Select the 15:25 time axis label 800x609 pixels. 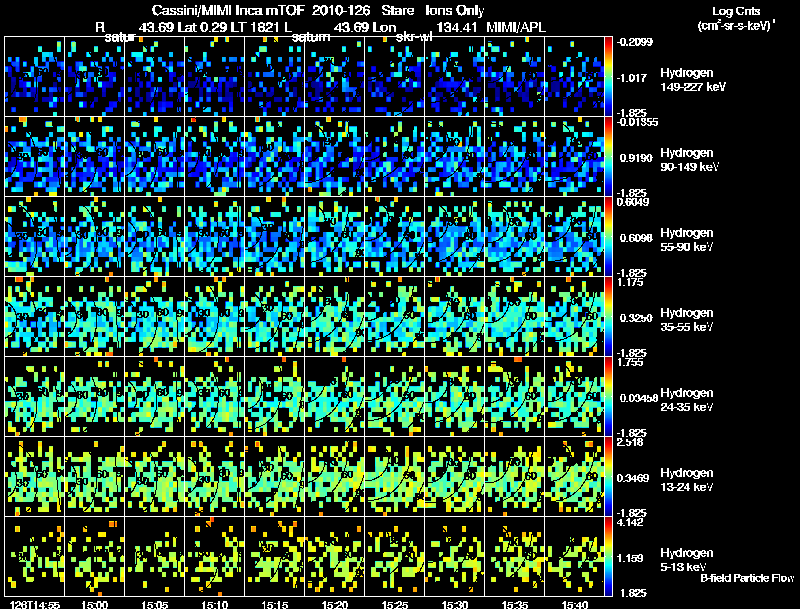click(x=395, y=605)
